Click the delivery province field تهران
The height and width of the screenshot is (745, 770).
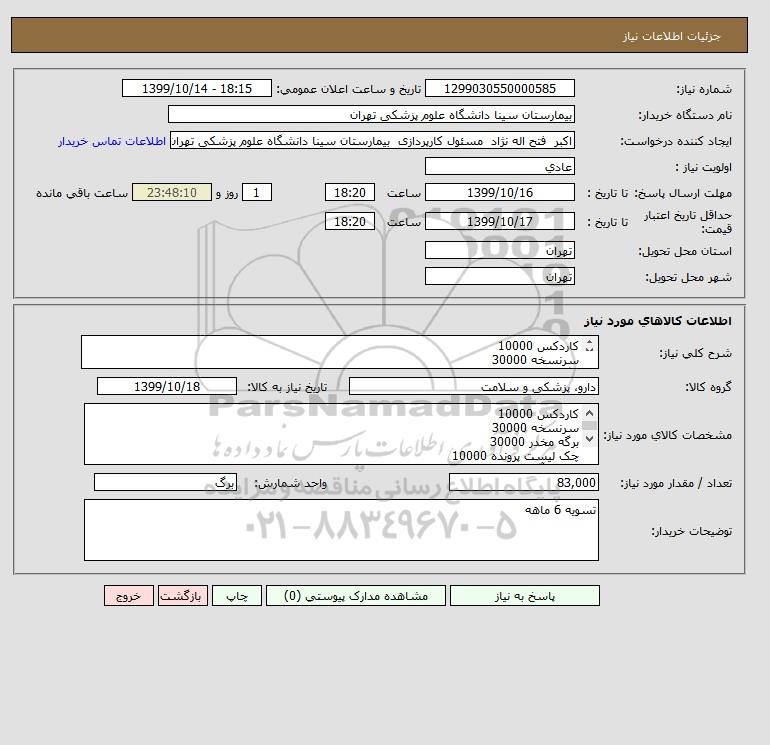pyautogui.click(x=499, y=250)
